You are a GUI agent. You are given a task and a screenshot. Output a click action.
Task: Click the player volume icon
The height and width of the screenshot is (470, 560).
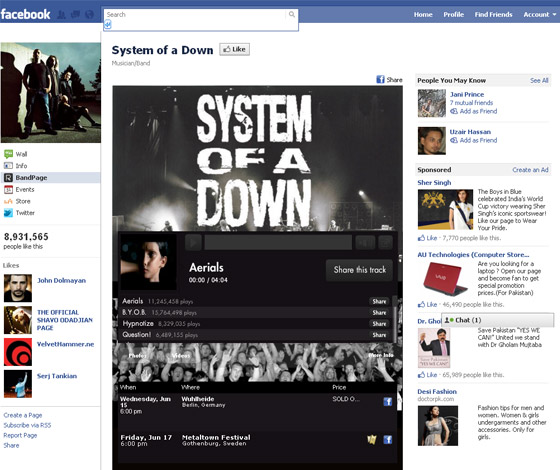coord(365,242)
